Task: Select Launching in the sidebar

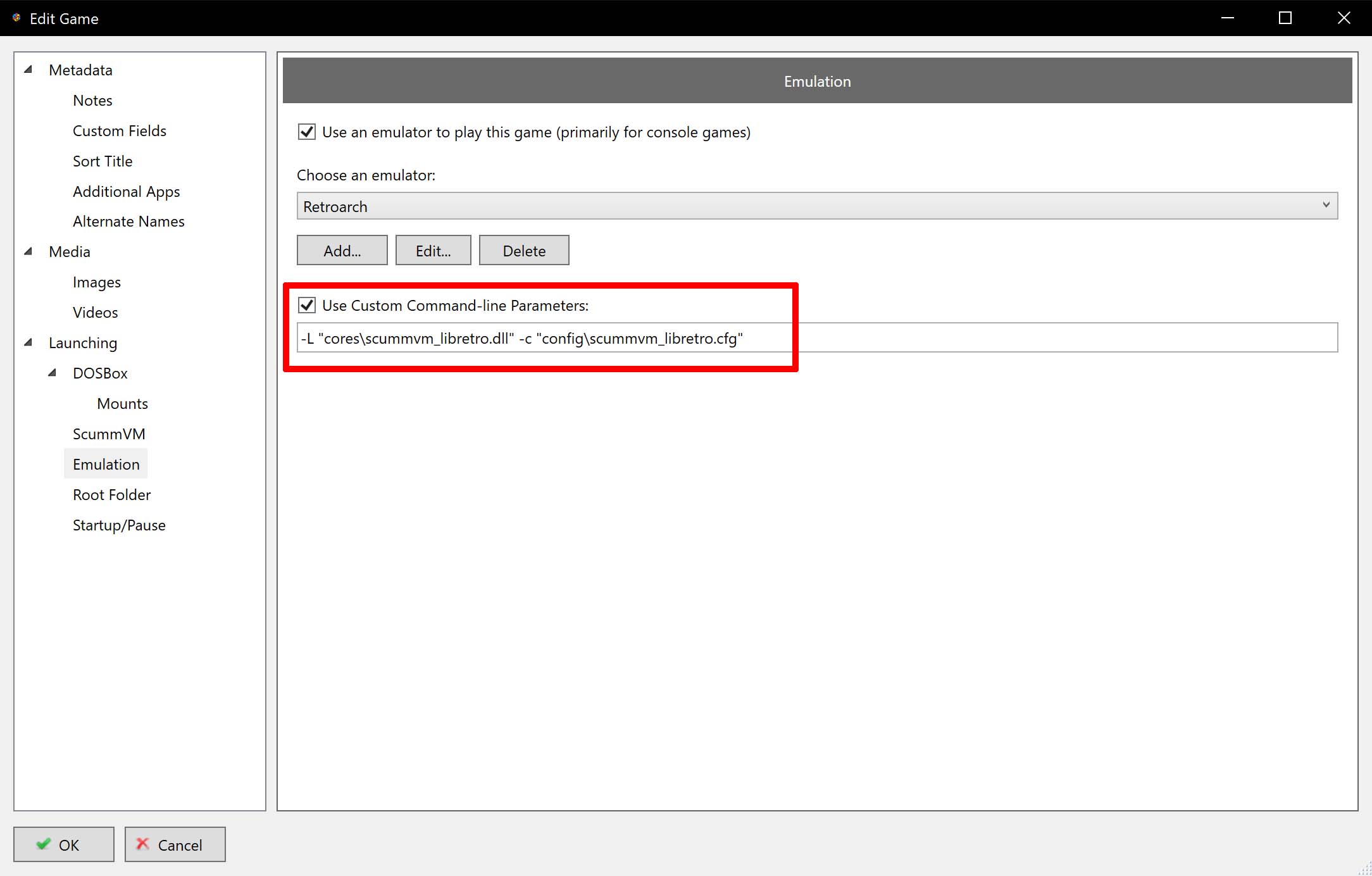Action: coord(83,342)
